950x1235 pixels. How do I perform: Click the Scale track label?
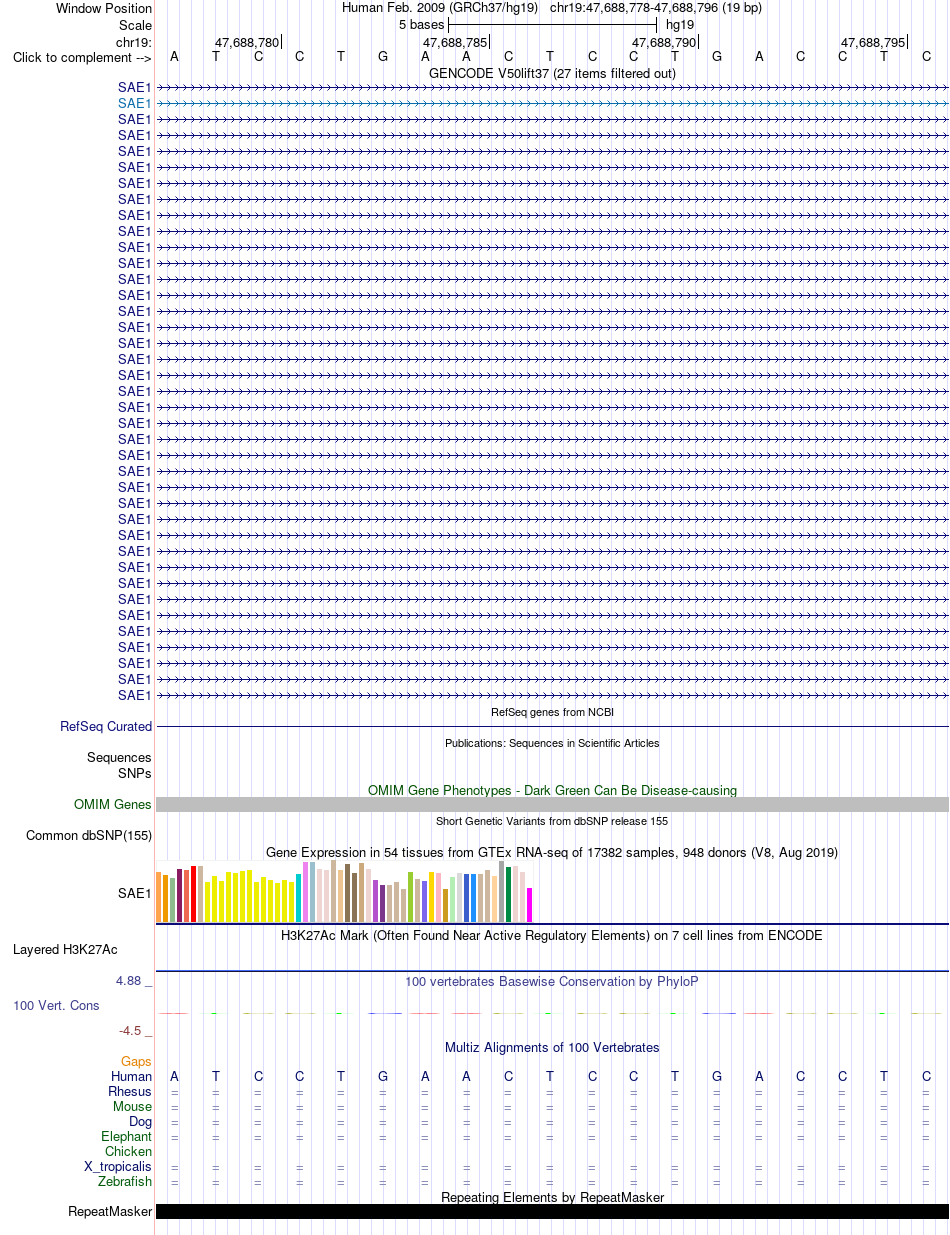pos(135,25)
